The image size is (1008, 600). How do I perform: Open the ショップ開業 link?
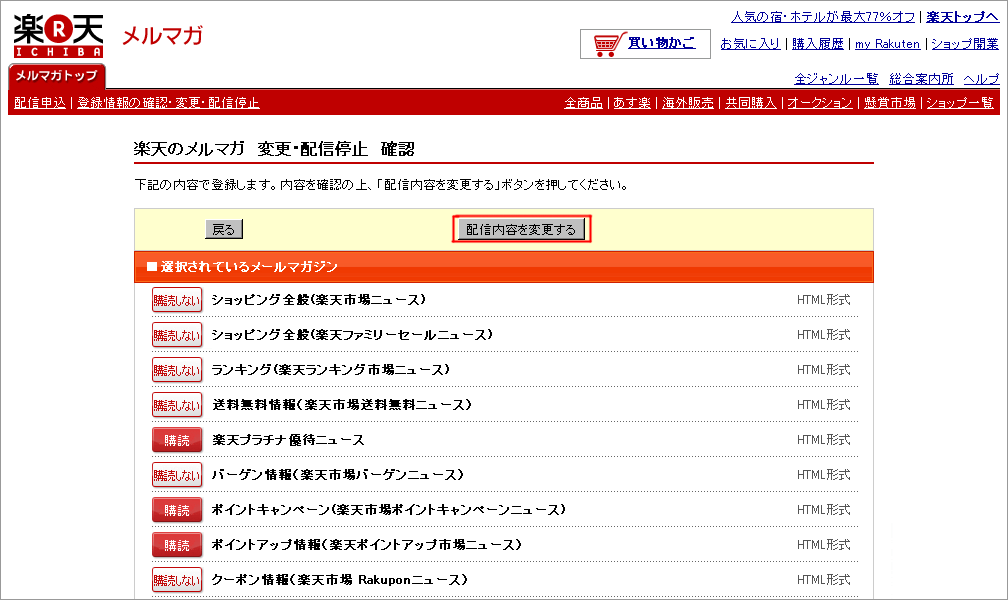tap(965, 44)
